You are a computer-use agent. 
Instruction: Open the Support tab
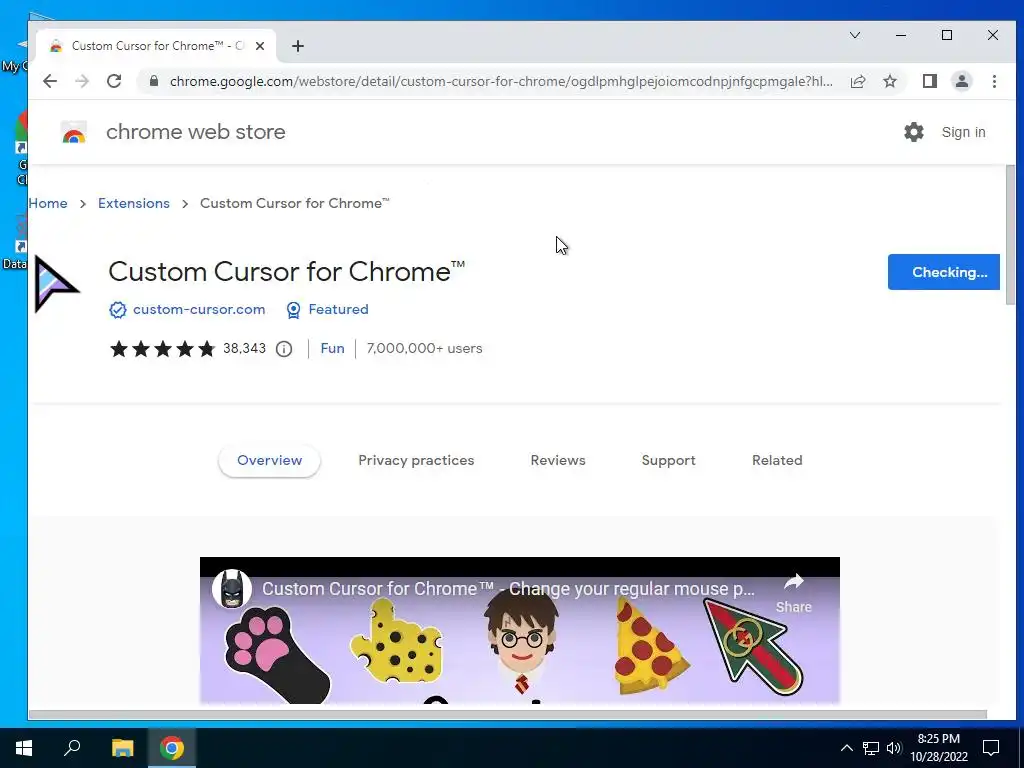click(x=669, y=460)
